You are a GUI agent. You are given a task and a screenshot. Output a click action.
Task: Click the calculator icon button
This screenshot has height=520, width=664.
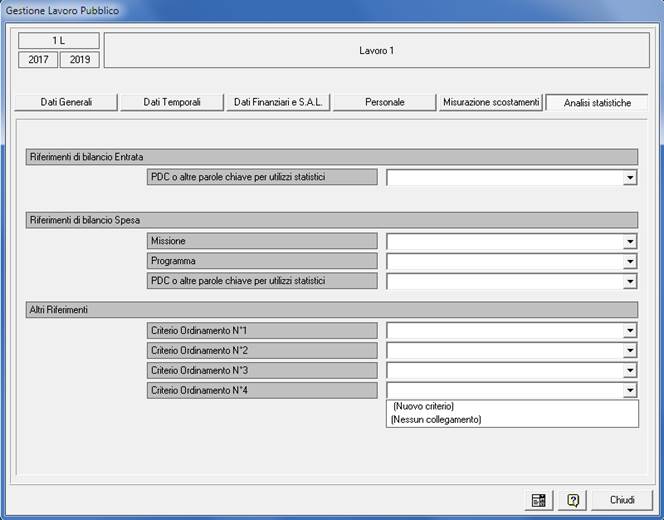click(539, 499)
